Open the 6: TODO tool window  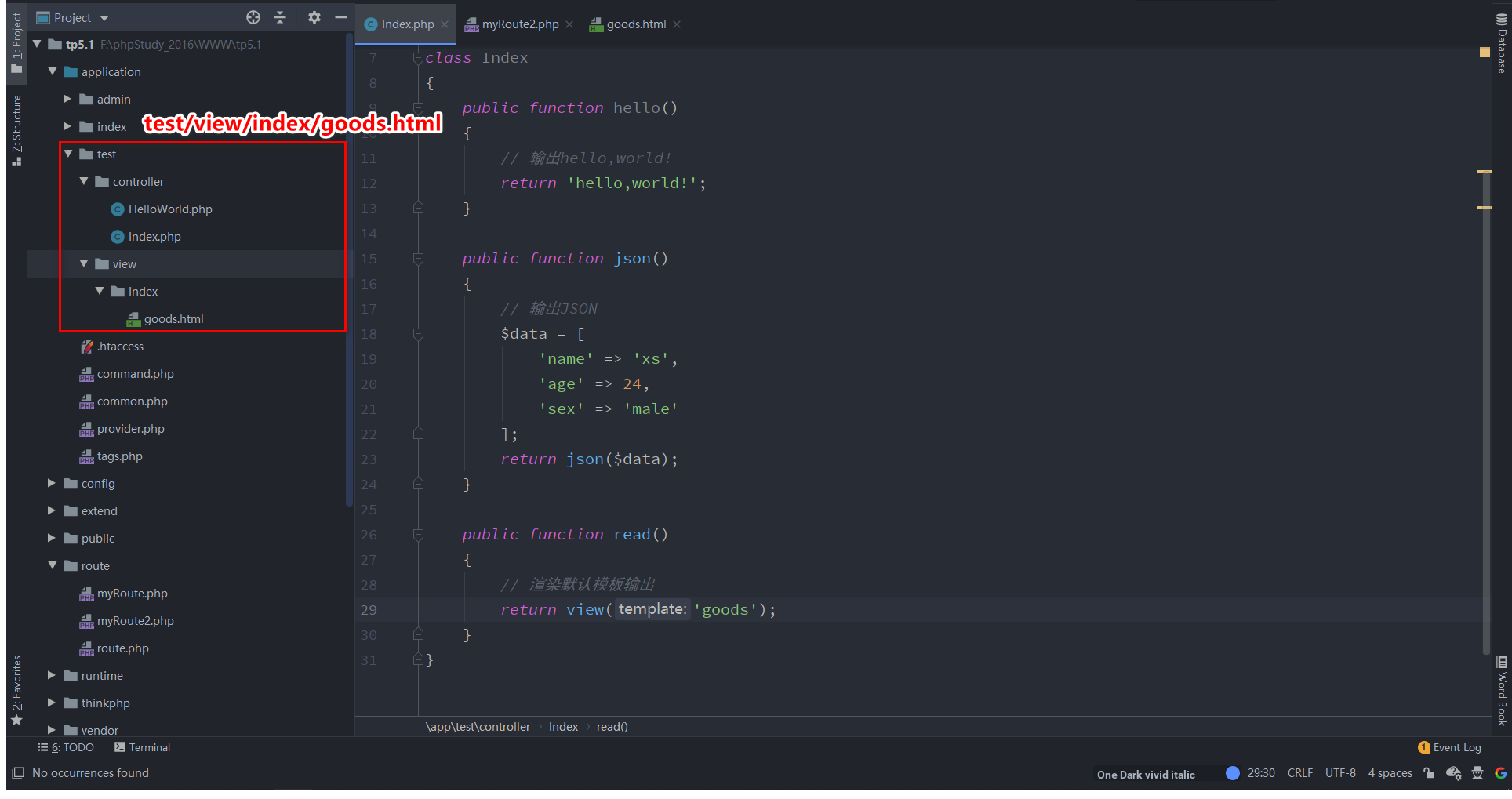[66, 747]
